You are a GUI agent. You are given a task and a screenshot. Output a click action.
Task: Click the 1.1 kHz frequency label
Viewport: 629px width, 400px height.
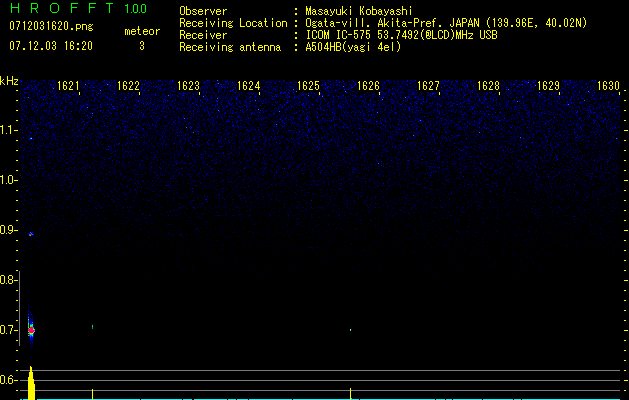click(x=8, y=130)
